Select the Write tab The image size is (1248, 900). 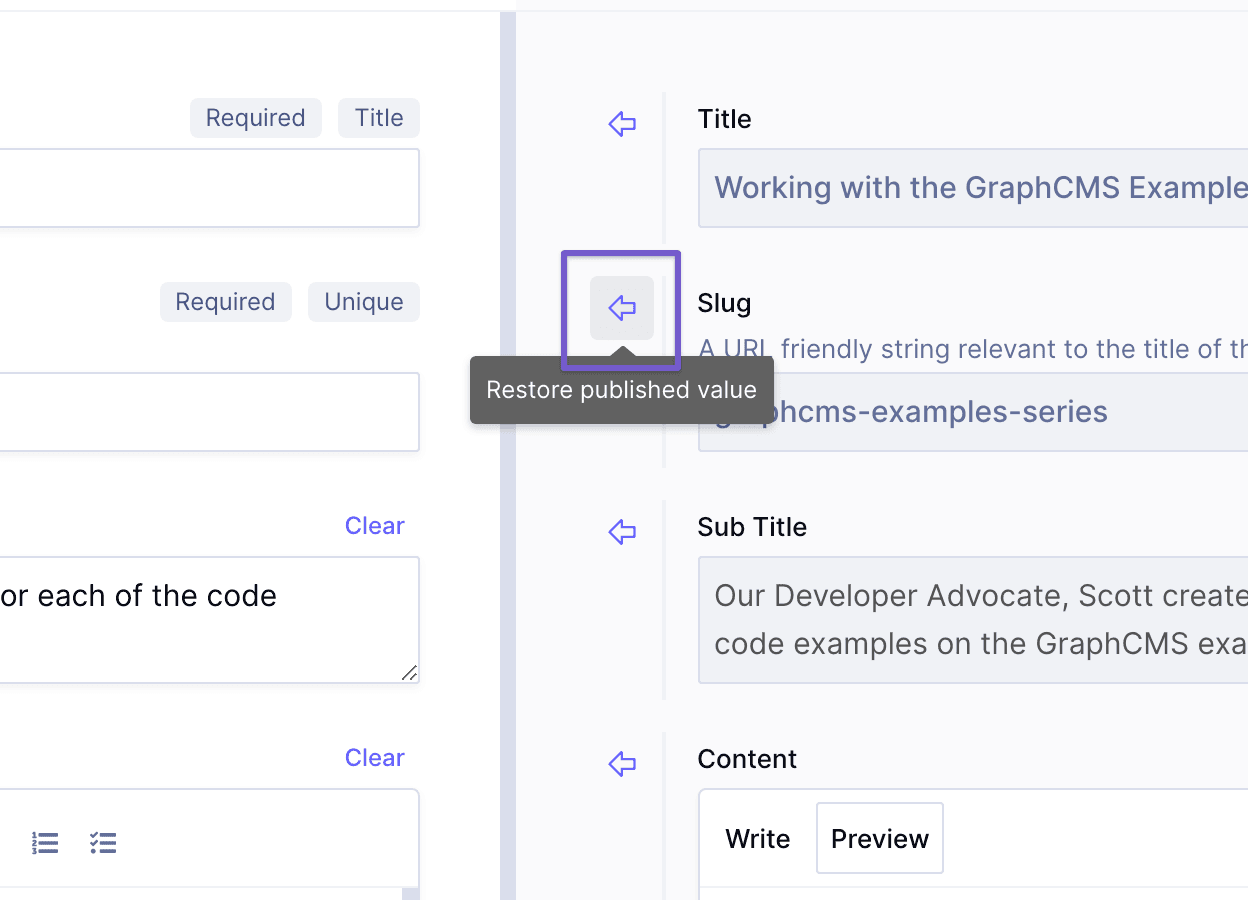[757, 838]
